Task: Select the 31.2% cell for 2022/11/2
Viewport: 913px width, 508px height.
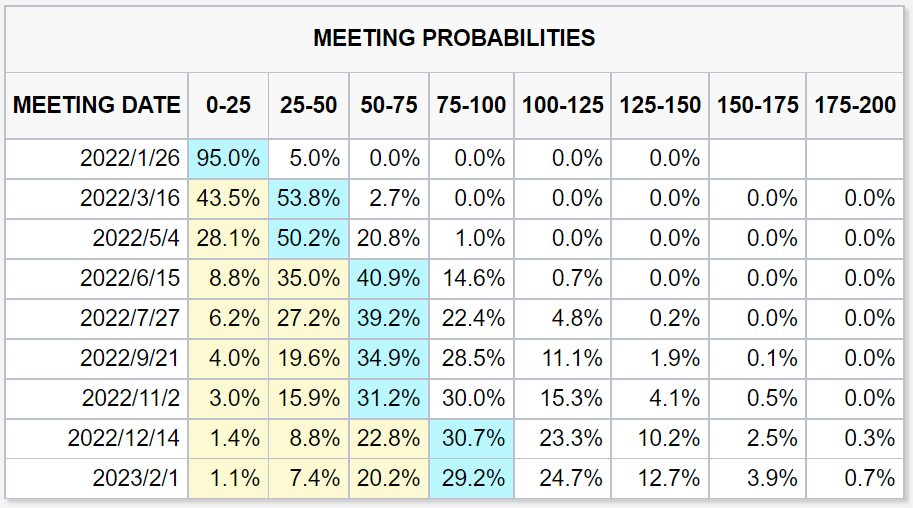Action: coord(389,398)
